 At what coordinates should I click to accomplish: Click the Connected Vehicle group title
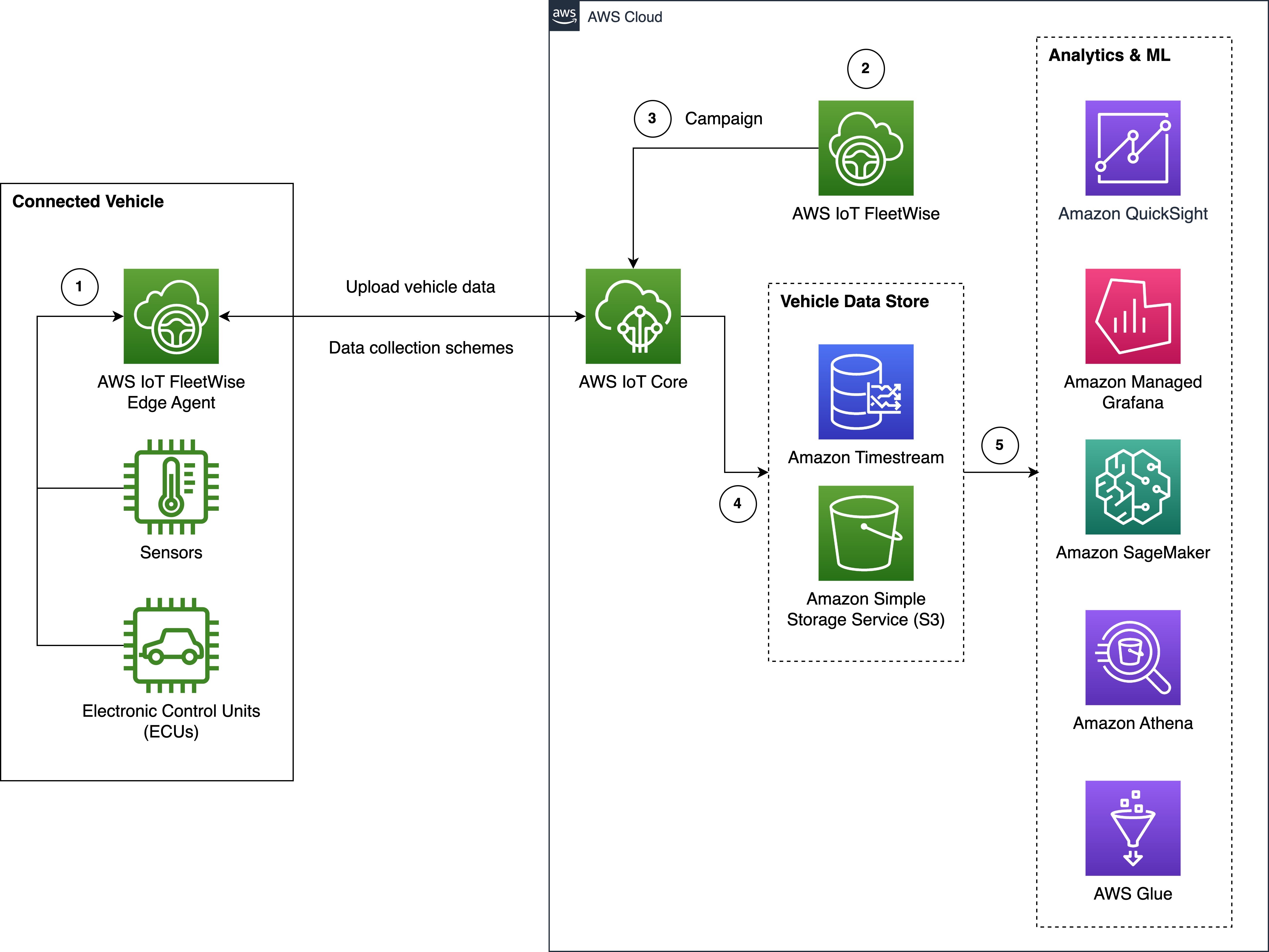click(88, 202)
